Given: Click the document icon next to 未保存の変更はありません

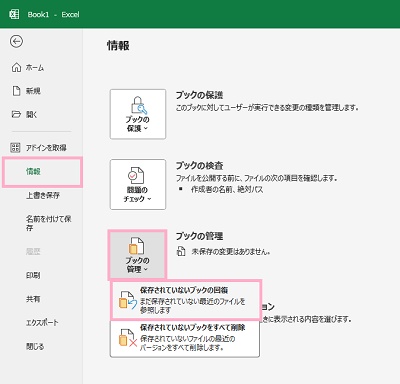Looking at the screenshot, I should [x=181, y=251].
